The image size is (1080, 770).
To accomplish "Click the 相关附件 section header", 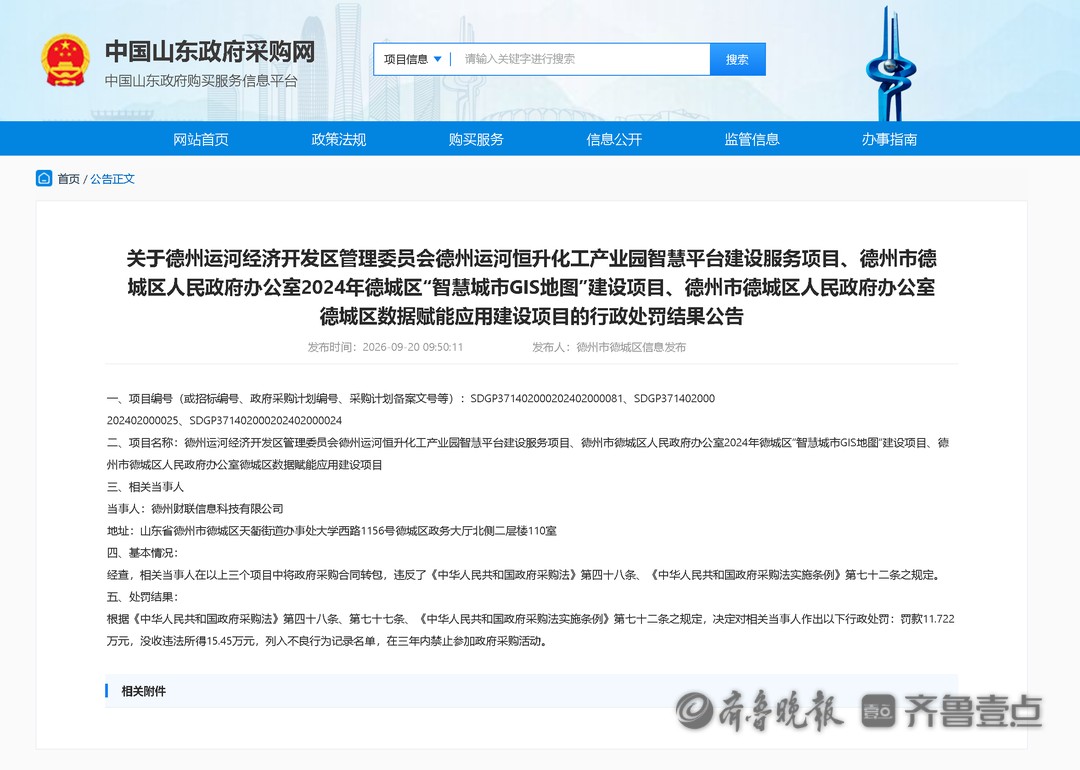I will pyautogui.click(x=143, y=691).
